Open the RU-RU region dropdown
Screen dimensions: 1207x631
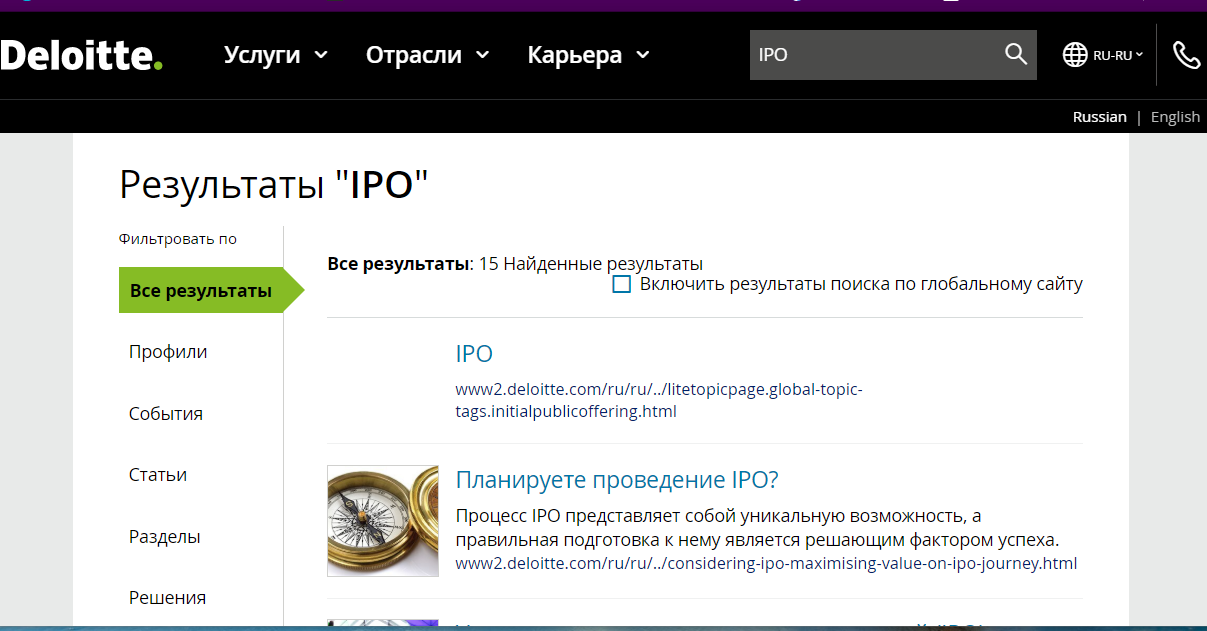[x=1118, y=55]
